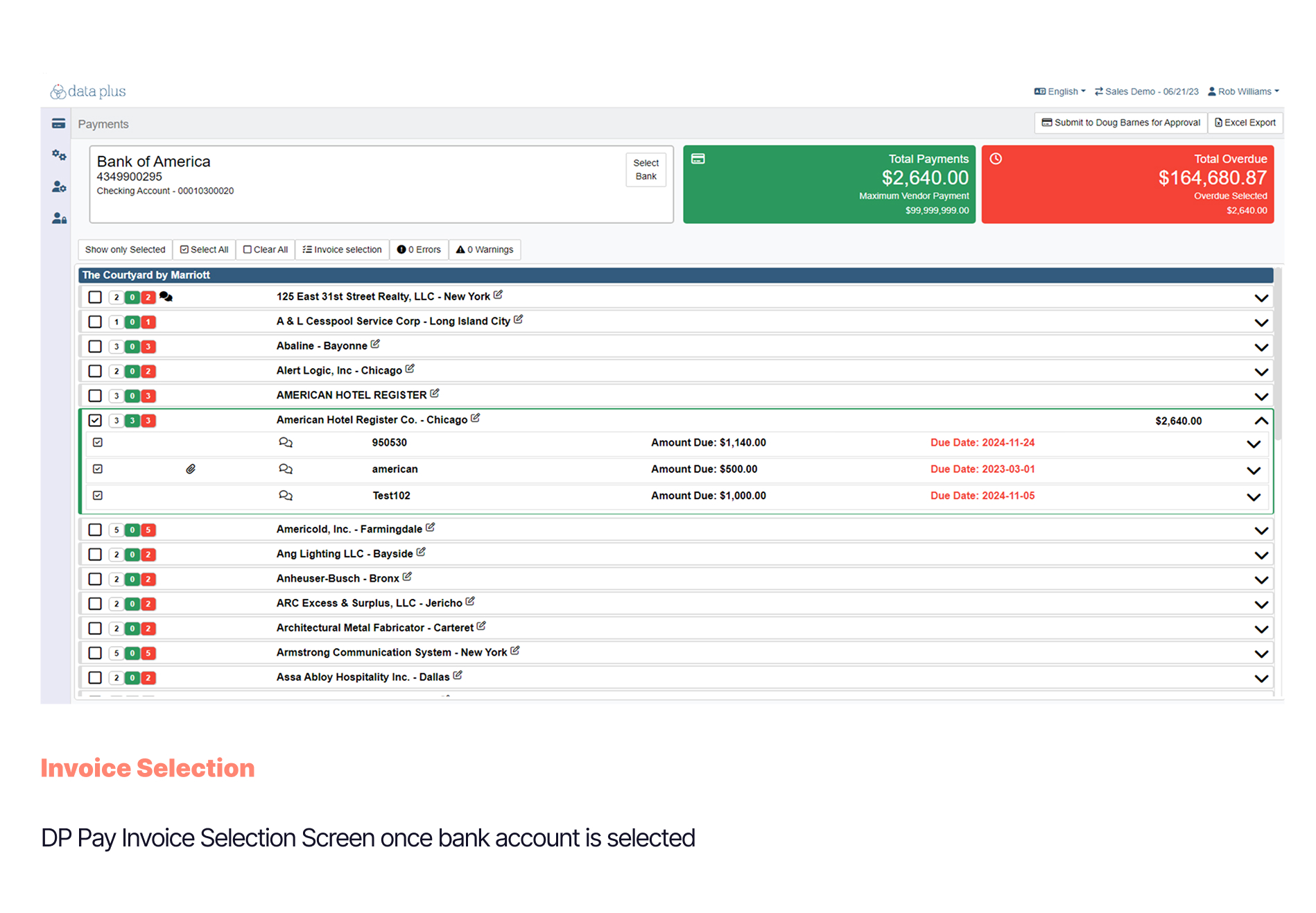Click the Select Bank button
Image resolution: width=1316 pixels, height=913 pixels.
pyautogui.click(x=646, y=170)
